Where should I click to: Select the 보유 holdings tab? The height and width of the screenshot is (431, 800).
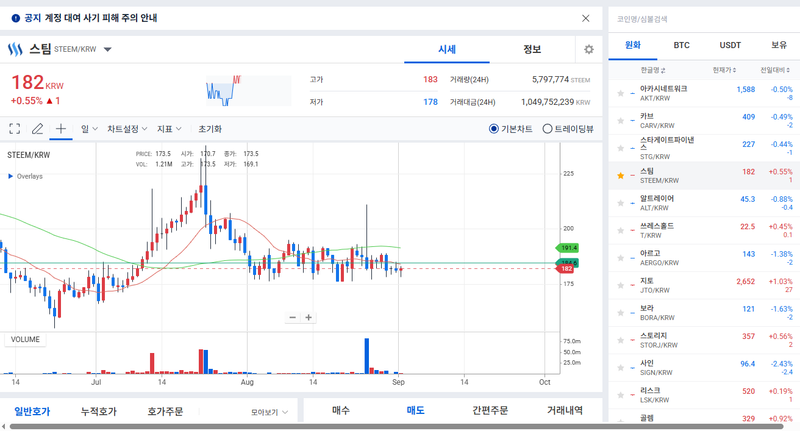coord(779,45)
